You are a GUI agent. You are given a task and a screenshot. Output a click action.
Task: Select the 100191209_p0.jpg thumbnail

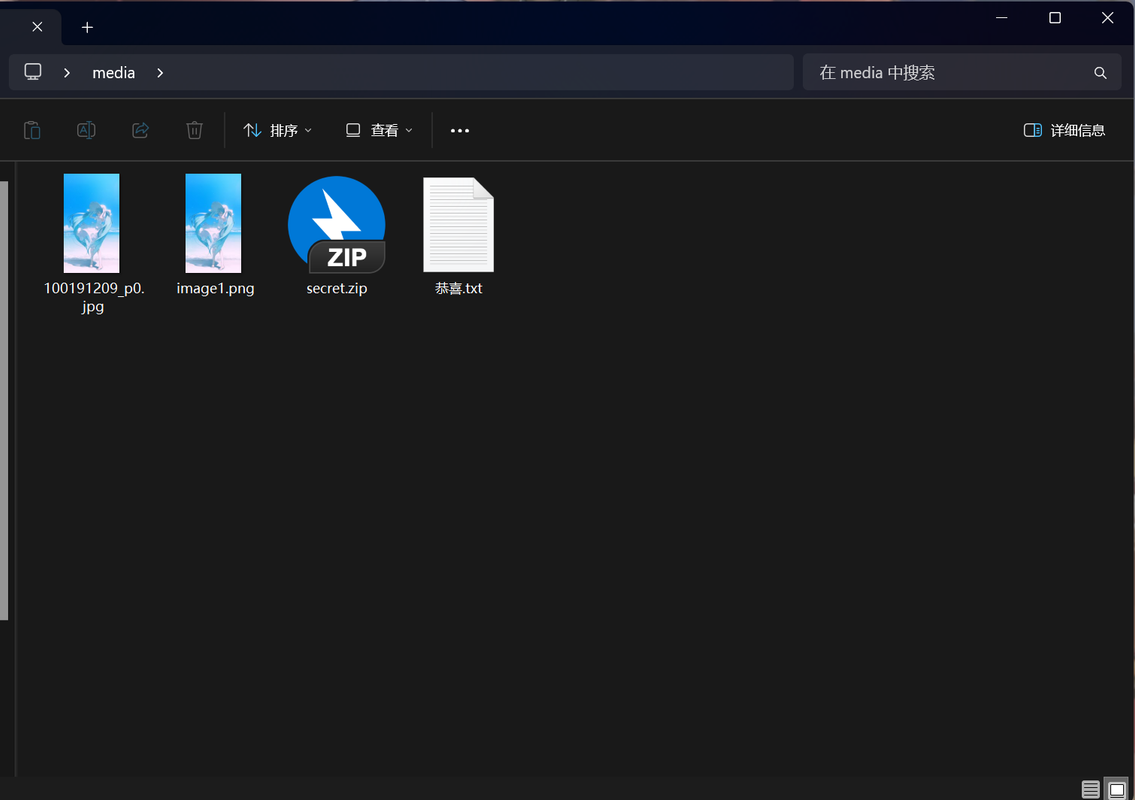click(x=91, y=223)
